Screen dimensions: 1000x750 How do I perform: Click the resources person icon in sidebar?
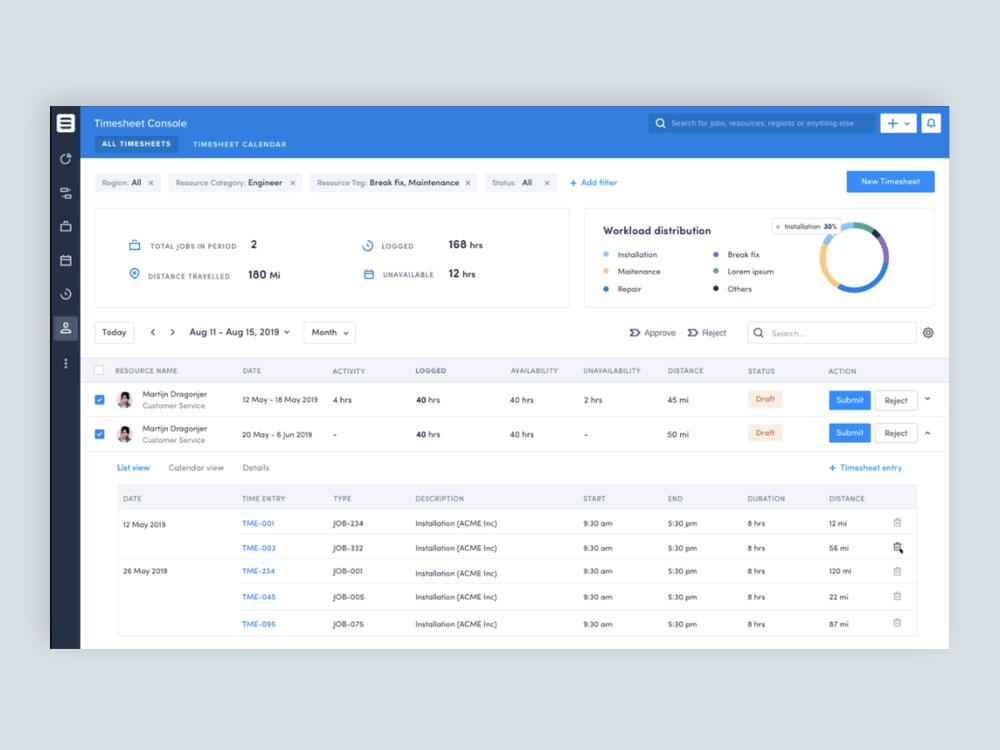[65, 328]
